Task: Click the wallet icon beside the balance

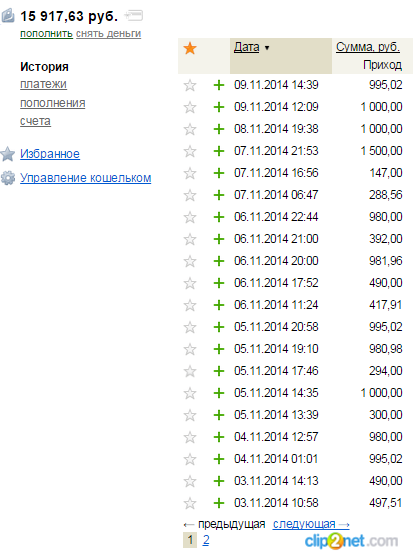Action: [x=7, y=16]
